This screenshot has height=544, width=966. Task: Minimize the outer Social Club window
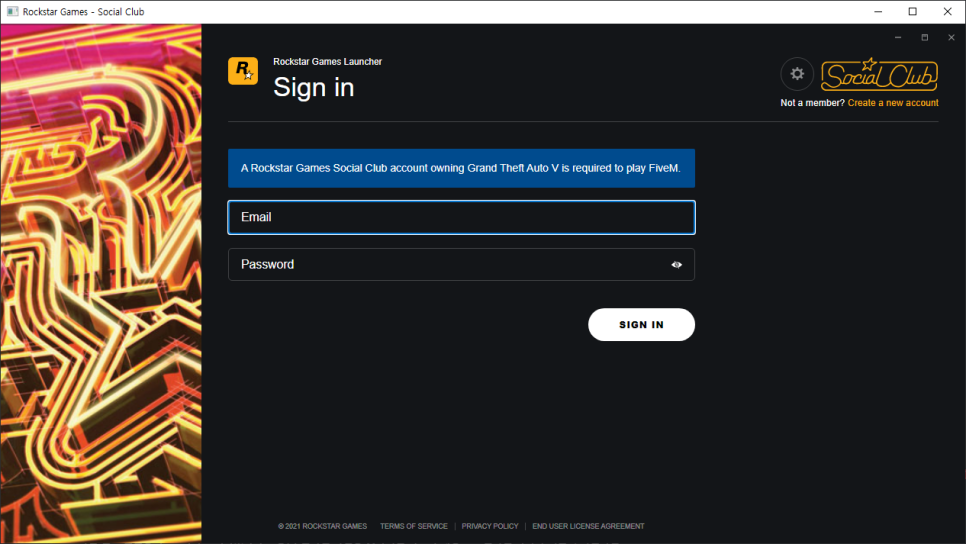(878, 12)
